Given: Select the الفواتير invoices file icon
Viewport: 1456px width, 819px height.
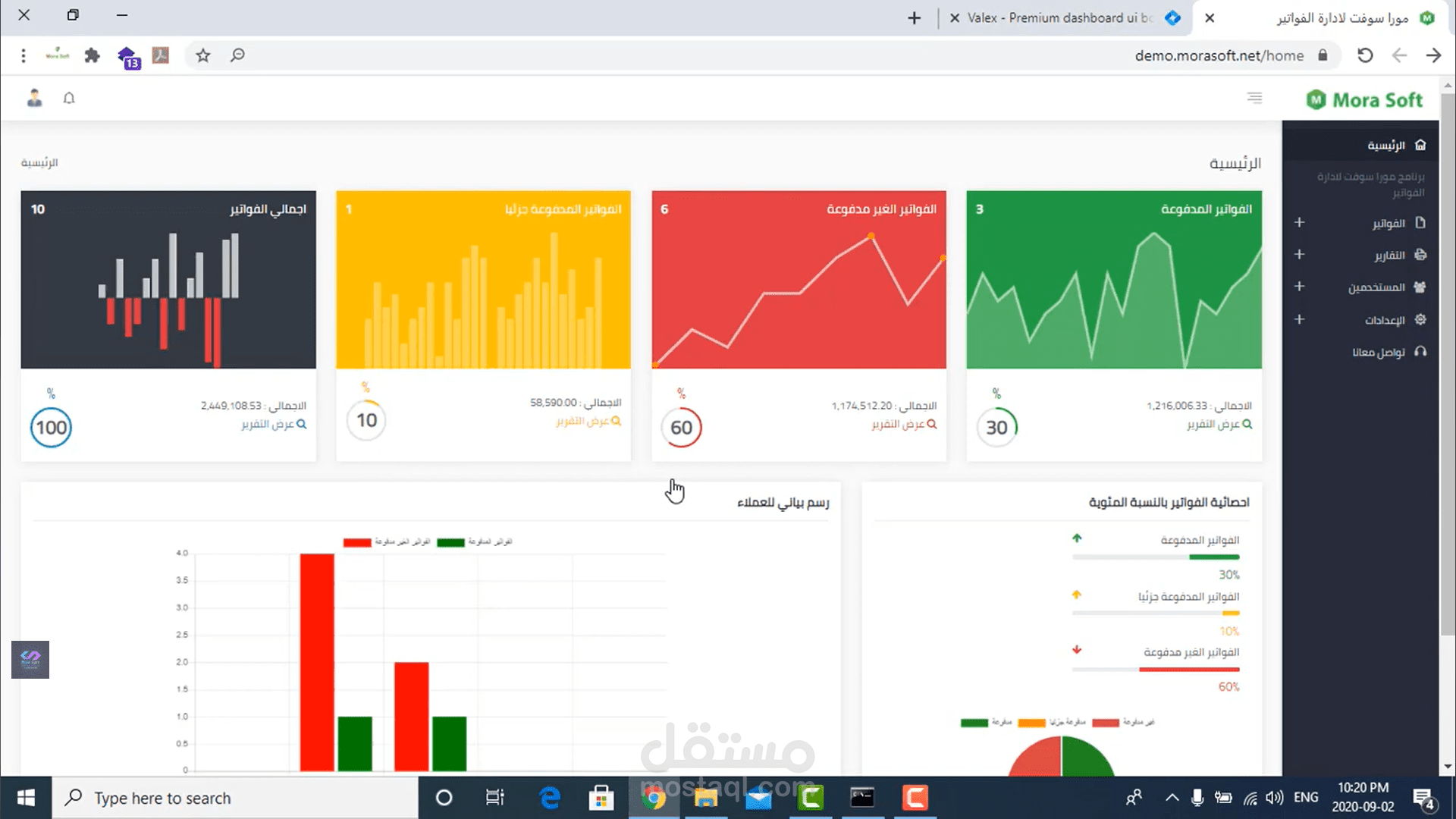Looking at the screenshot, I should (x=1421, y=222).
